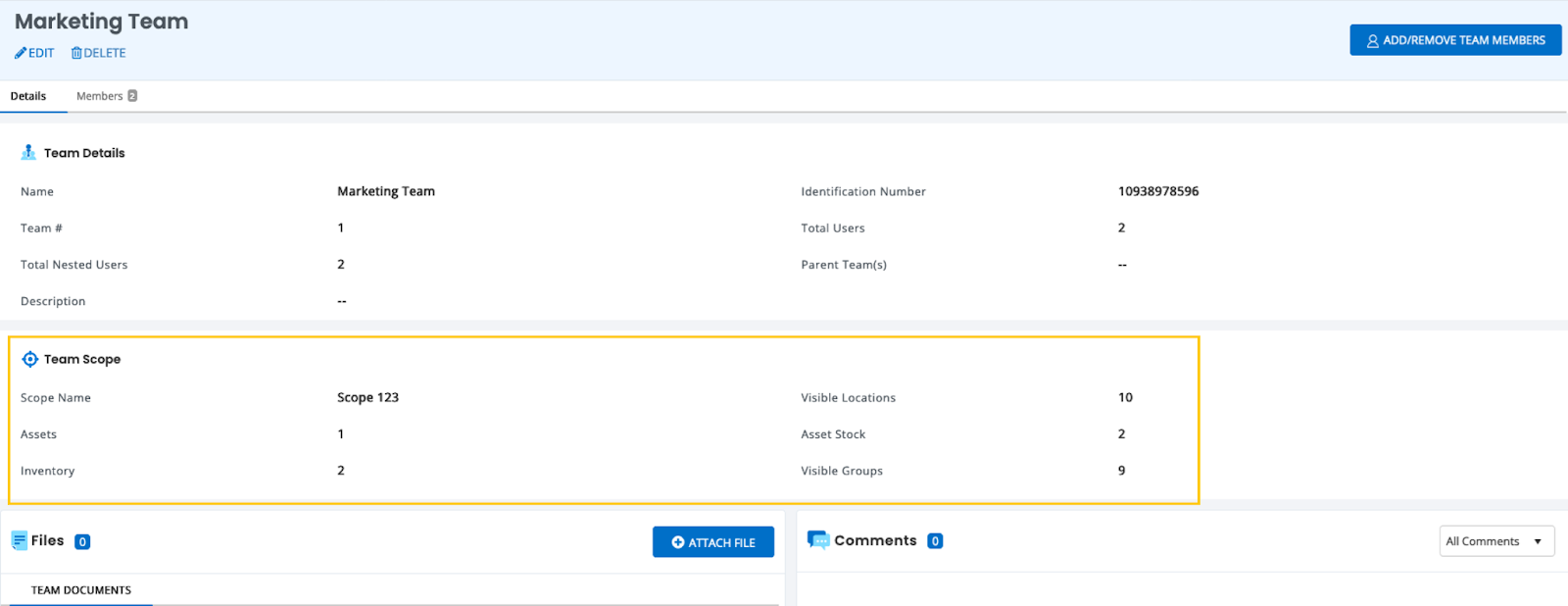Image resolution: width=1568 pixels, height=606 pixels.
Task: Click the Members tab count badge
Action: pyautogui.click(x=132, y=96)
